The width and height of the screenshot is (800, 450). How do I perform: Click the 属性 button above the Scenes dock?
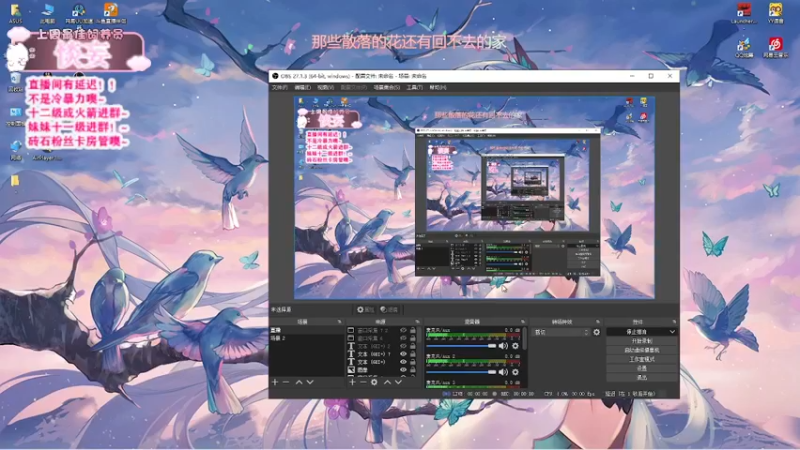[x=365, y=310]
